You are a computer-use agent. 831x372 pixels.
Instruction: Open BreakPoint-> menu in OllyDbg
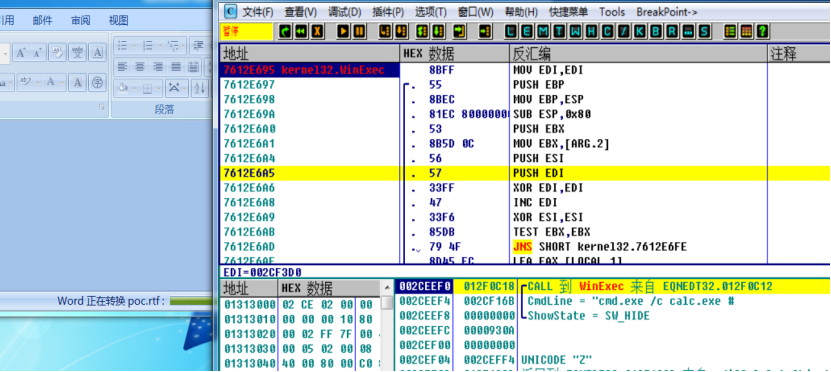pyautogui.click(x=667, y=12)
